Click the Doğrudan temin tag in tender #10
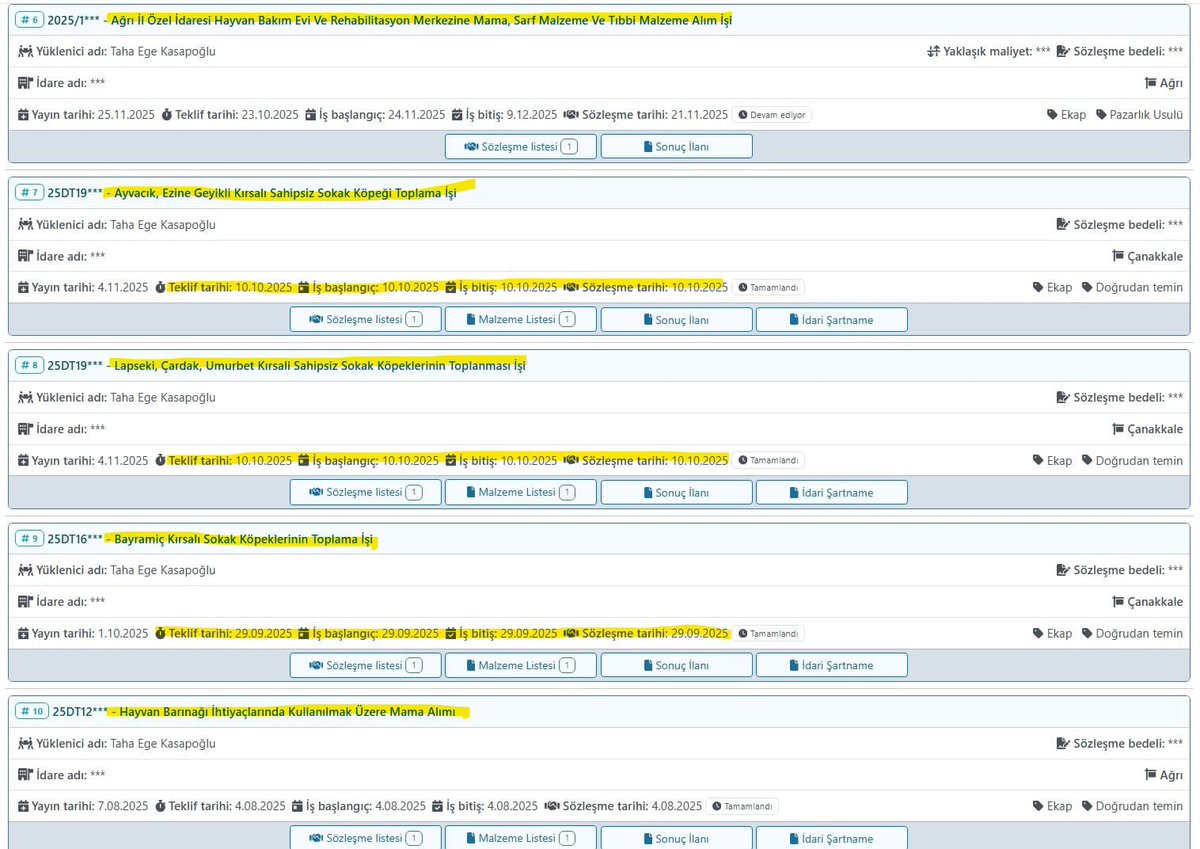 click(x=1132, y=806)
